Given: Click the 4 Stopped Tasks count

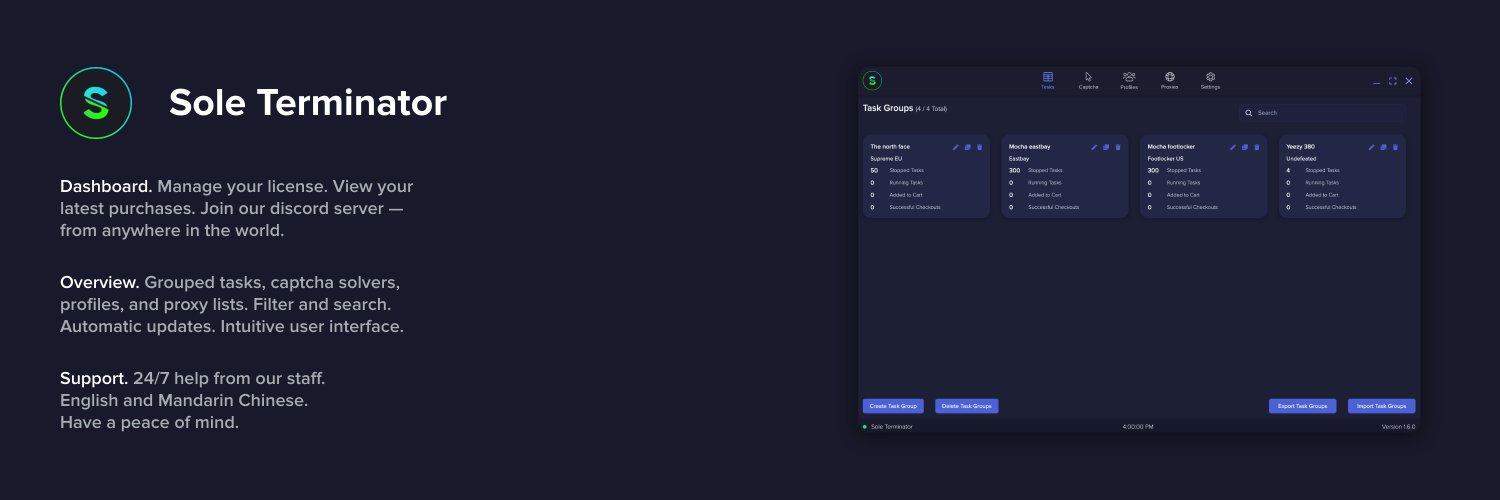Looking at the screenshot, I should [x=1288, y=170].
